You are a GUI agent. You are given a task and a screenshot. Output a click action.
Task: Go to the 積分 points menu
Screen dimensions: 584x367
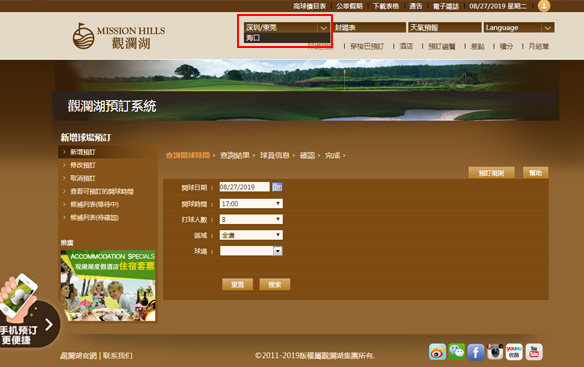click(x=506, y=46)
